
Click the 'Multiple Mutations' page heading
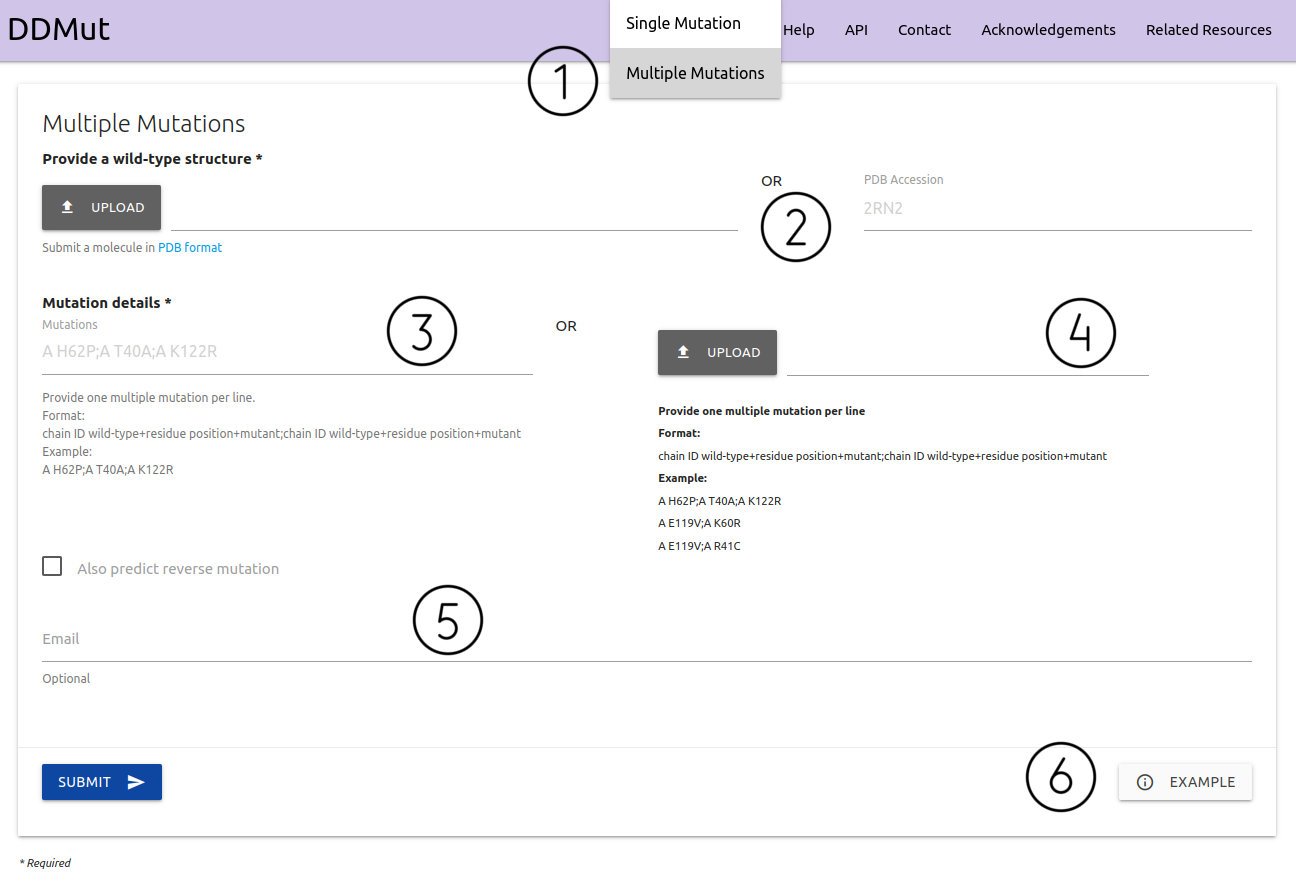pos(144,124)
